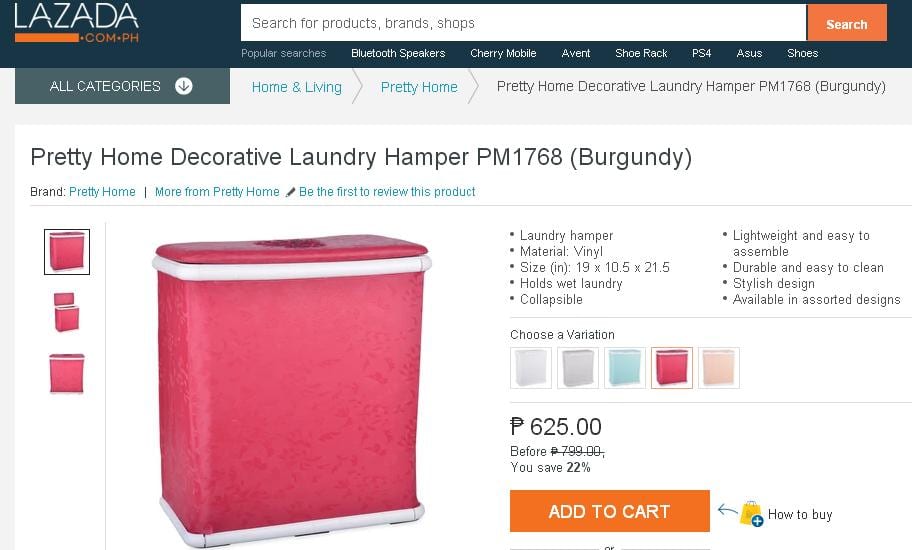This screenshot has height=550, width=912.
Task: Click the Lazada.com.ph logo
Action: click(76, 23)
